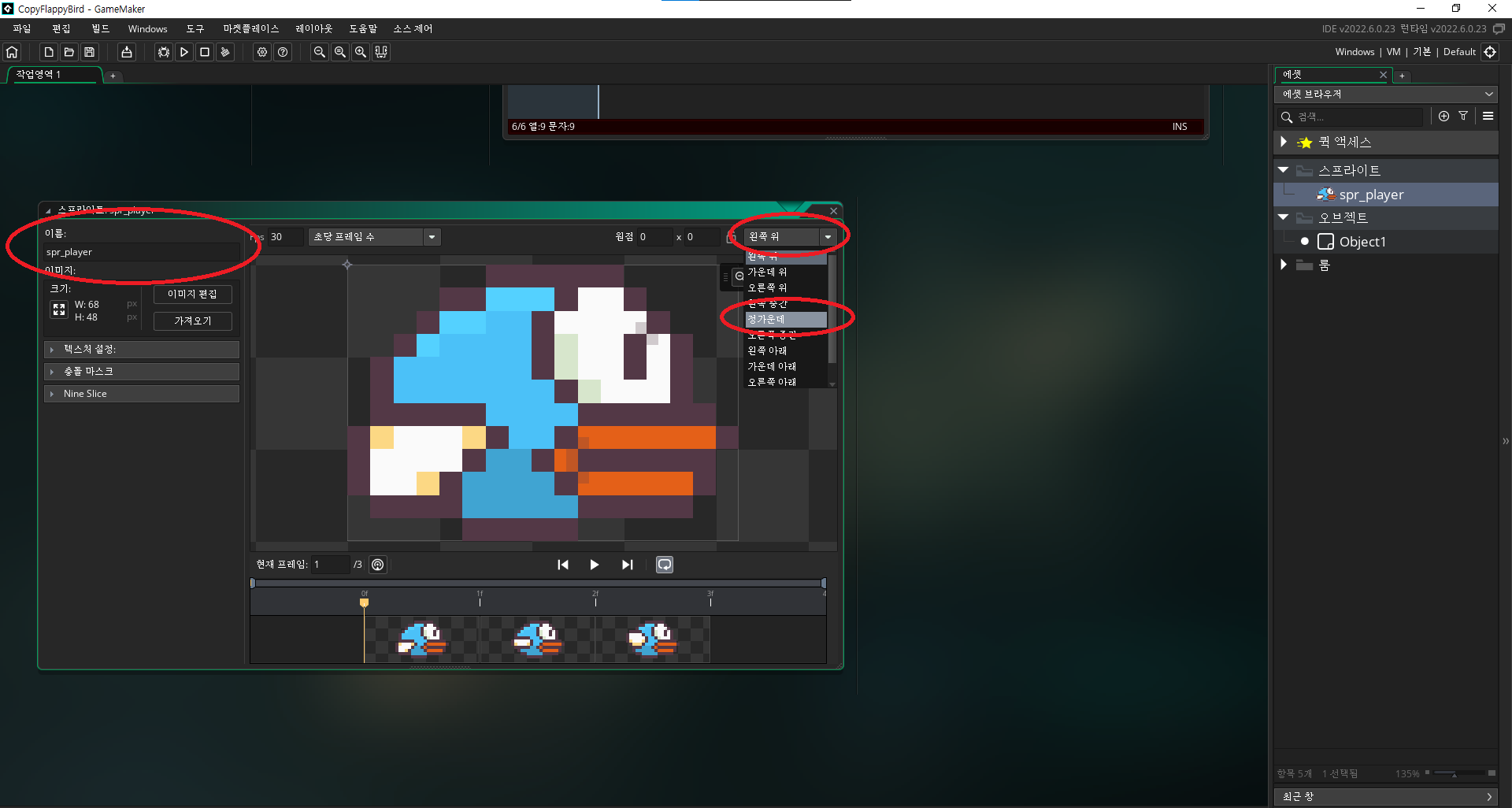The width and height of the screenshot is (1512, 808).
Task: Select 왼쪽 아래 origin option
Action: [786, 350]
